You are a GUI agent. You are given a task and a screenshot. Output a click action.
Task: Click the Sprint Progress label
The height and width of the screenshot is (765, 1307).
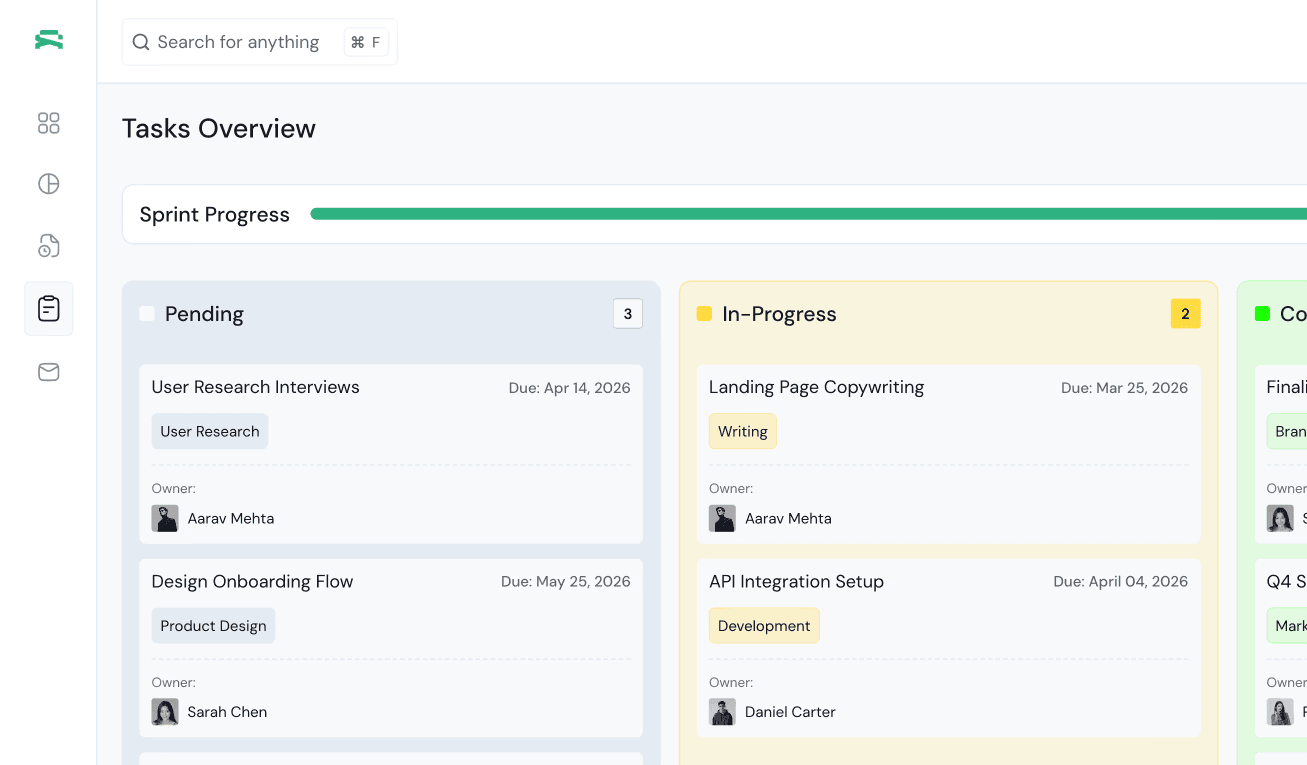[x=215, y=214]
